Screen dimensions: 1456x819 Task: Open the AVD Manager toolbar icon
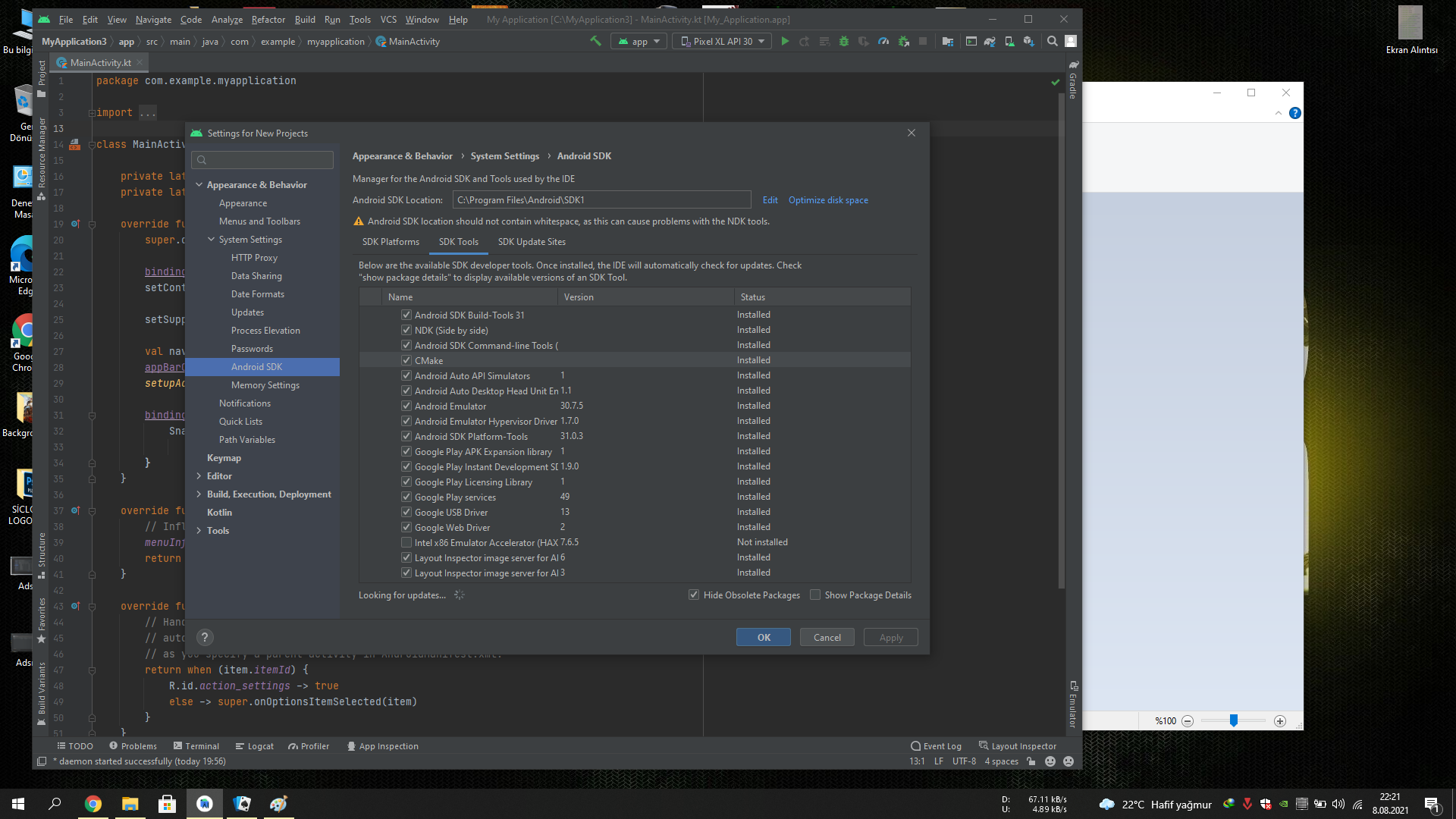tap(1009, 41)
